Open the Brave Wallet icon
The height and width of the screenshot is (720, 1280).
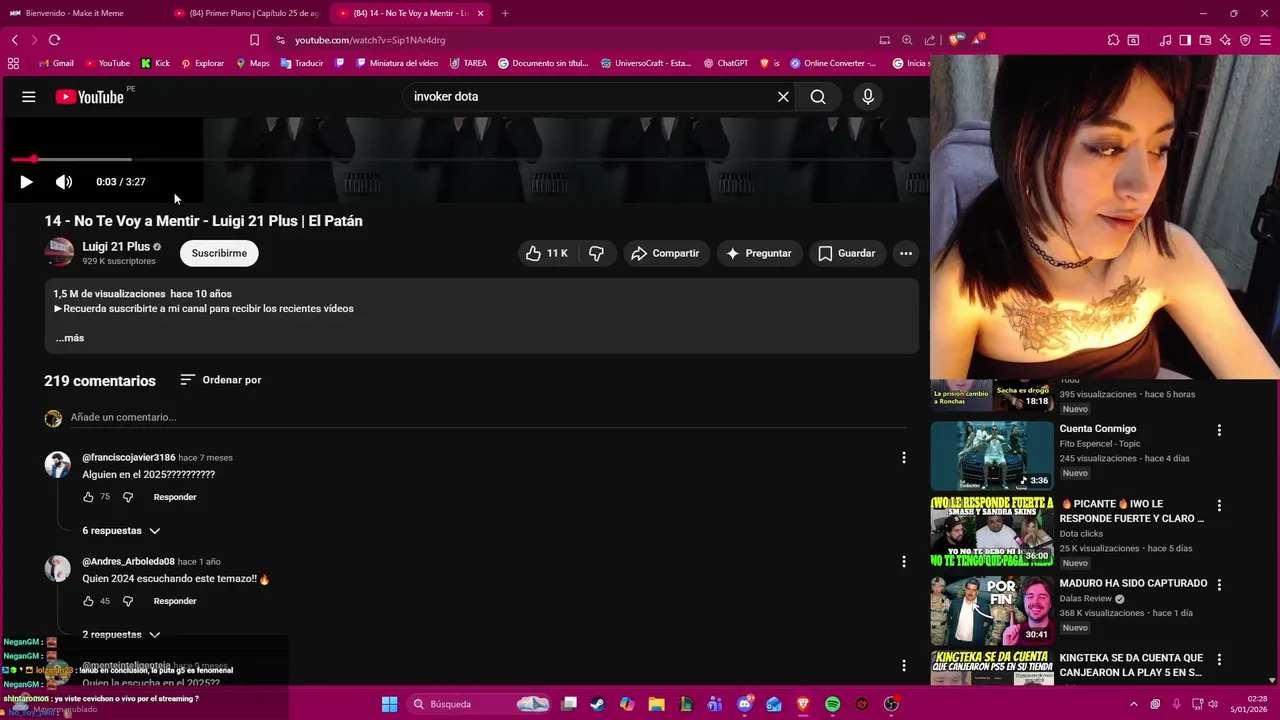[x=1205, y=40]
